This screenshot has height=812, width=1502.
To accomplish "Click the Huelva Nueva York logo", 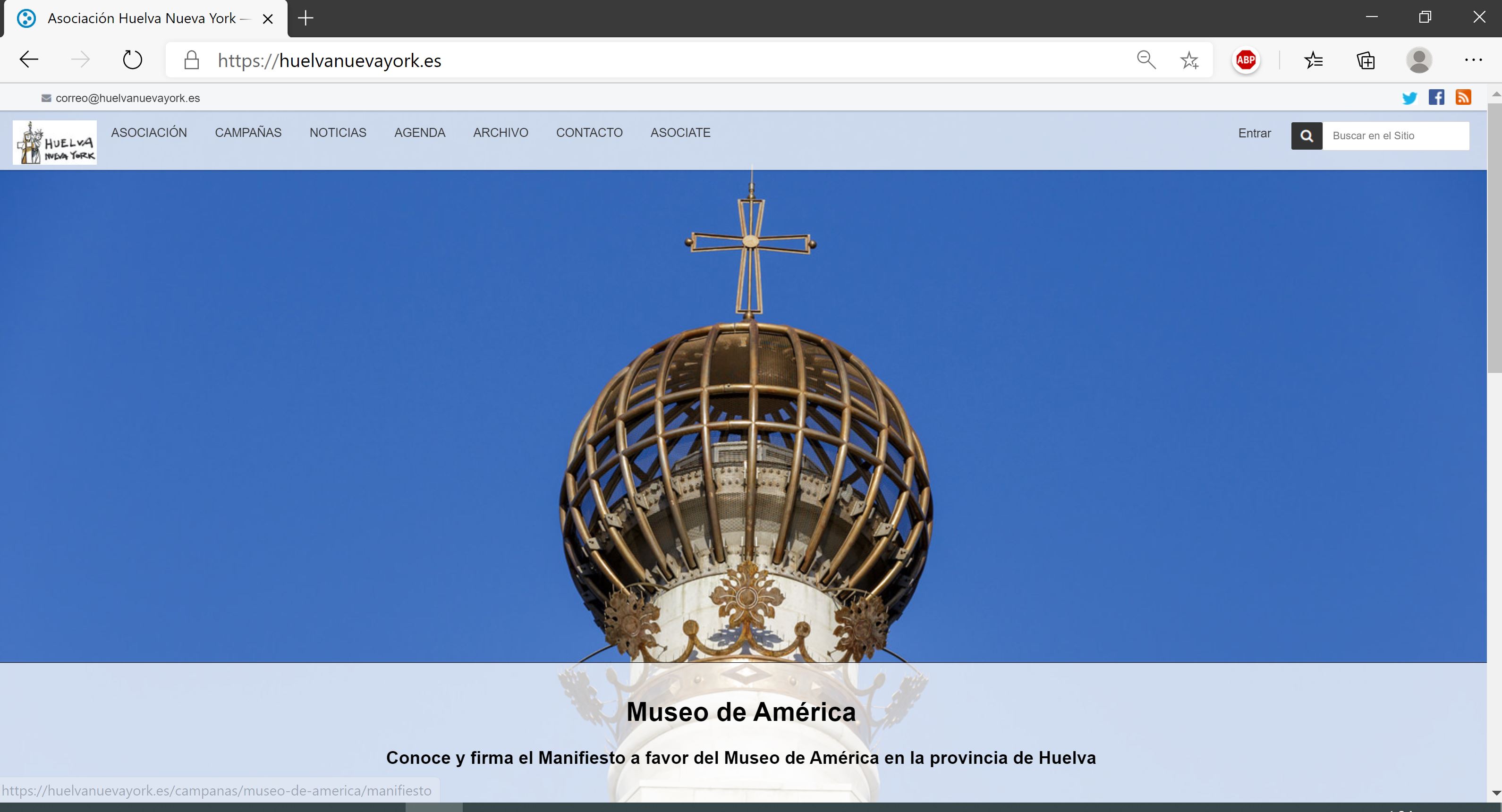I will 55,142.
